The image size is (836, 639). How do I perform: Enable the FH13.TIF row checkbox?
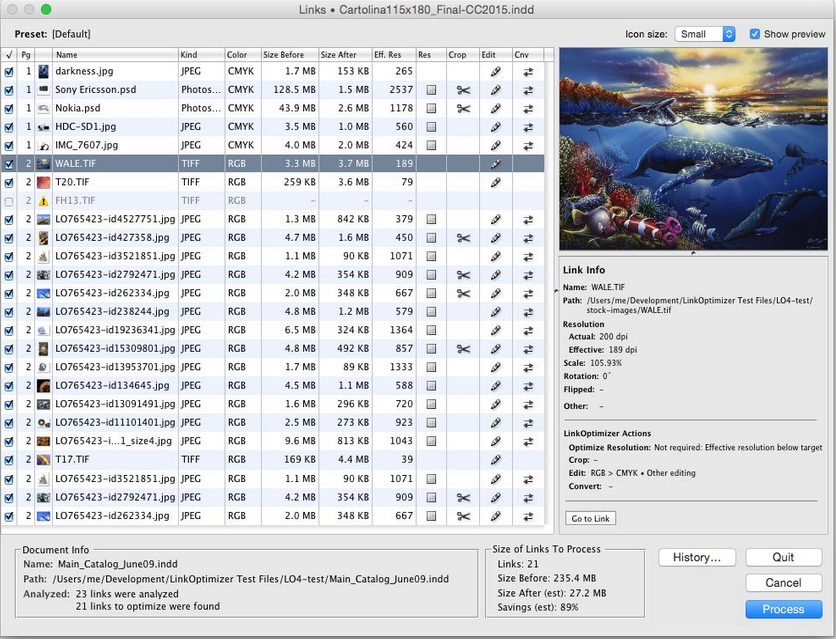(x=10, y=200)
